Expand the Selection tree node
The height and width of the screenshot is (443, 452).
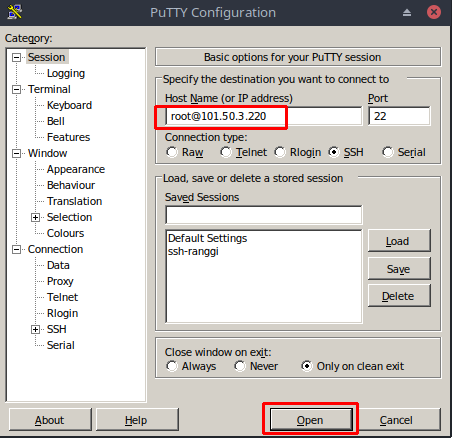[35, 217]
